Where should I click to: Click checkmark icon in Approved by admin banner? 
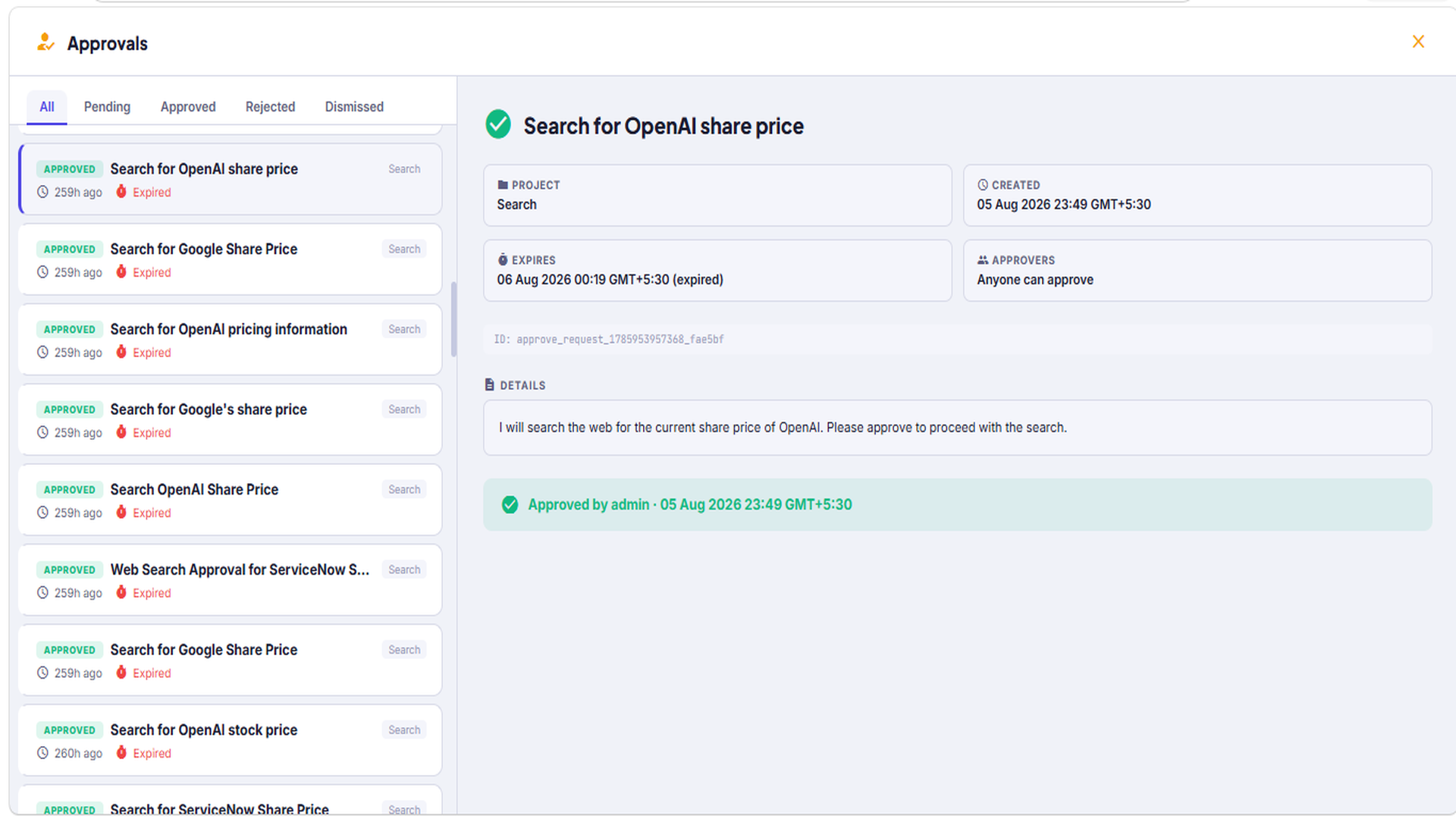[510, 505]
